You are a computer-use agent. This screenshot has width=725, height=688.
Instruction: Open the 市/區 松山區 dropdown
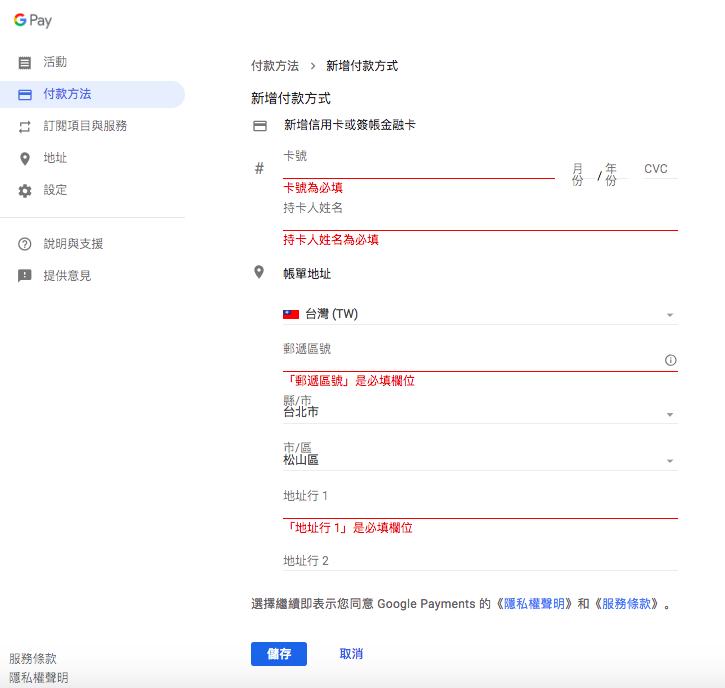[x=480, y=456]
